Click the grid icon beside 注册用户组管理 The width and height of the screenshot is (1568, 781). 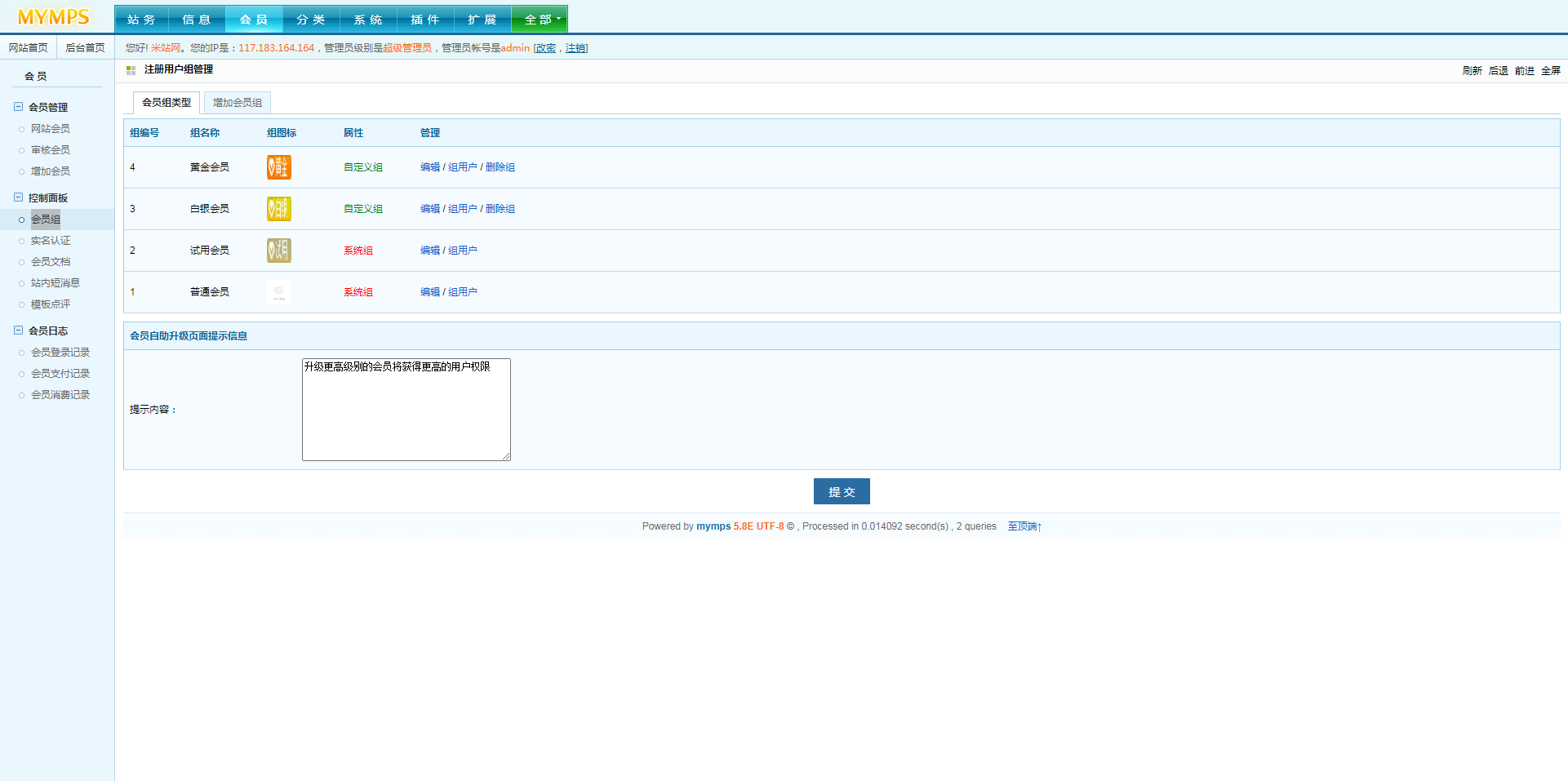[131, 71]
